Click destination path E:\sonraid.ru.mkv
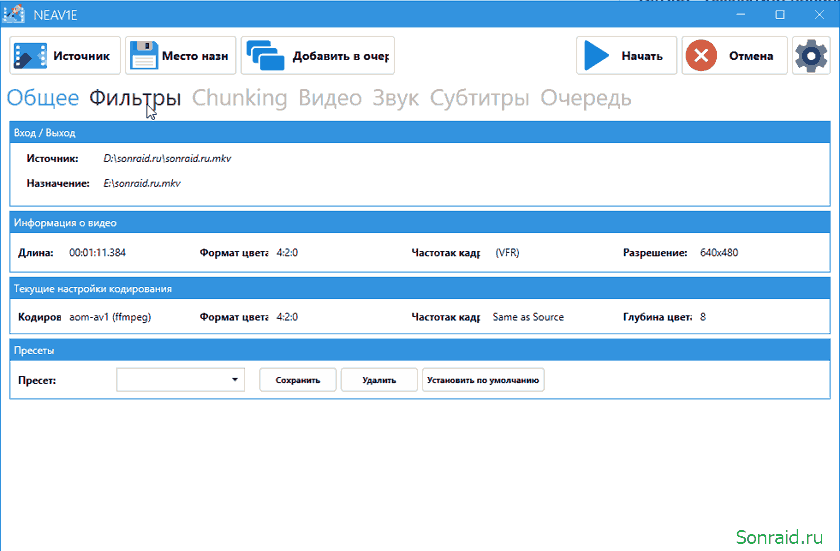Screen dimensions: 840x551 point(142,183)
